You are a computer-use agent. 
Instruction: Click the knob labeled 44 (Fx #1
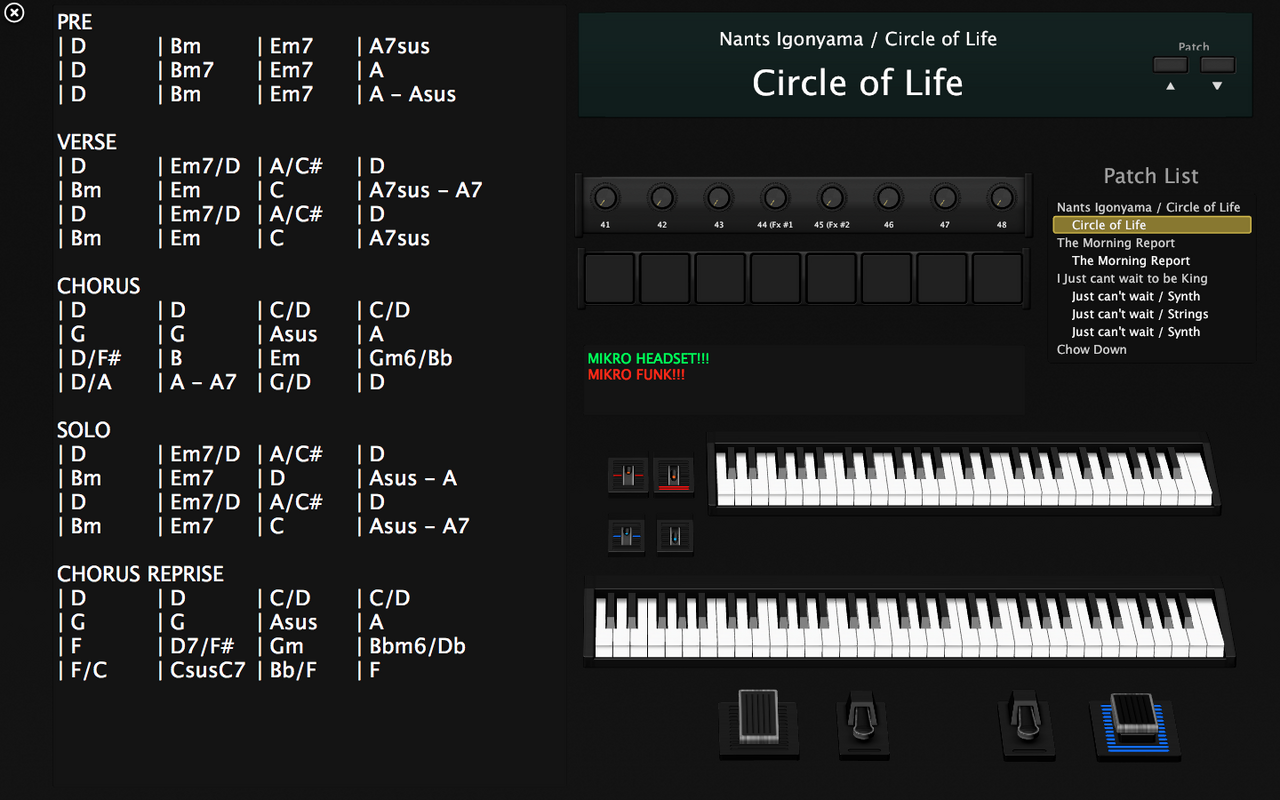(x=775, y=197)
